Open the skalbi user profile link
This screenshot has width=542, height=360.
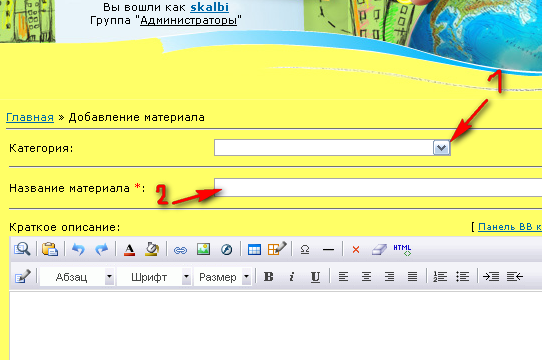209,7
